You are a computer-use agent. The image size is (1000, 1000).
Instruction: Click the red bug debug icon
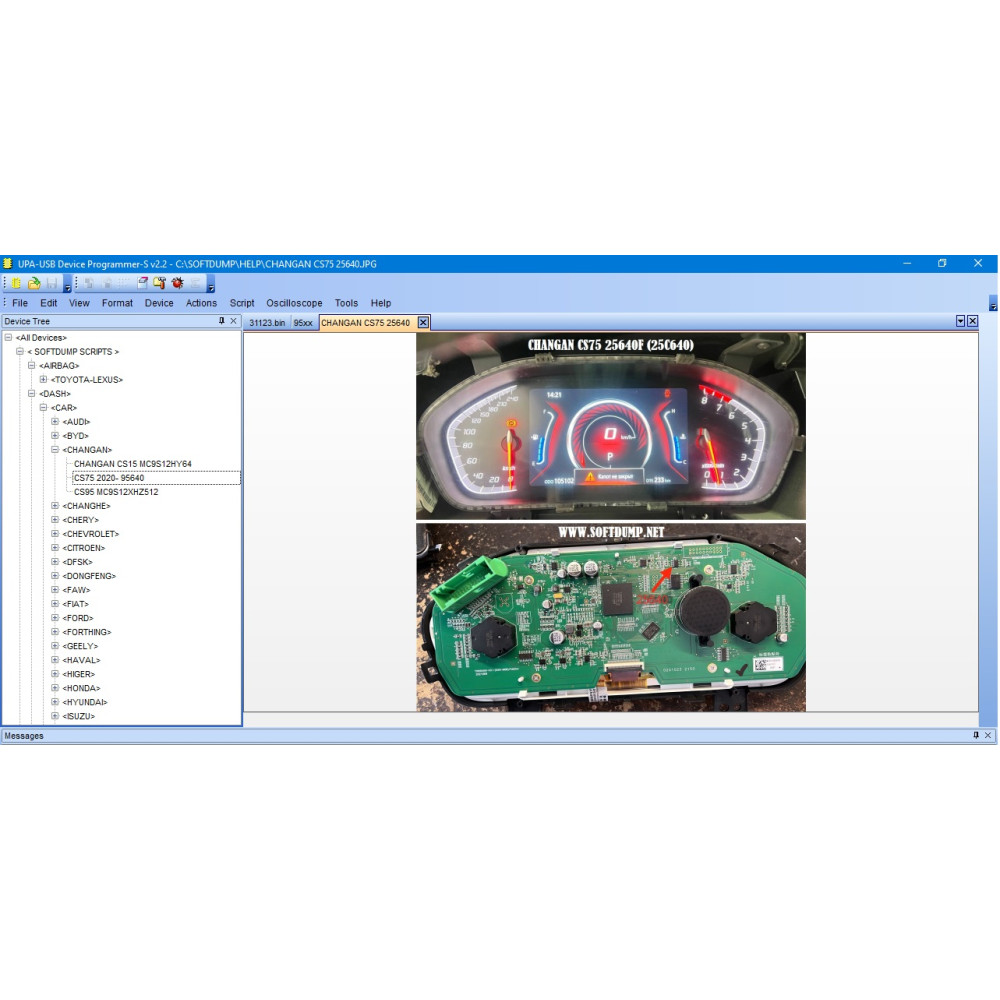177,283
